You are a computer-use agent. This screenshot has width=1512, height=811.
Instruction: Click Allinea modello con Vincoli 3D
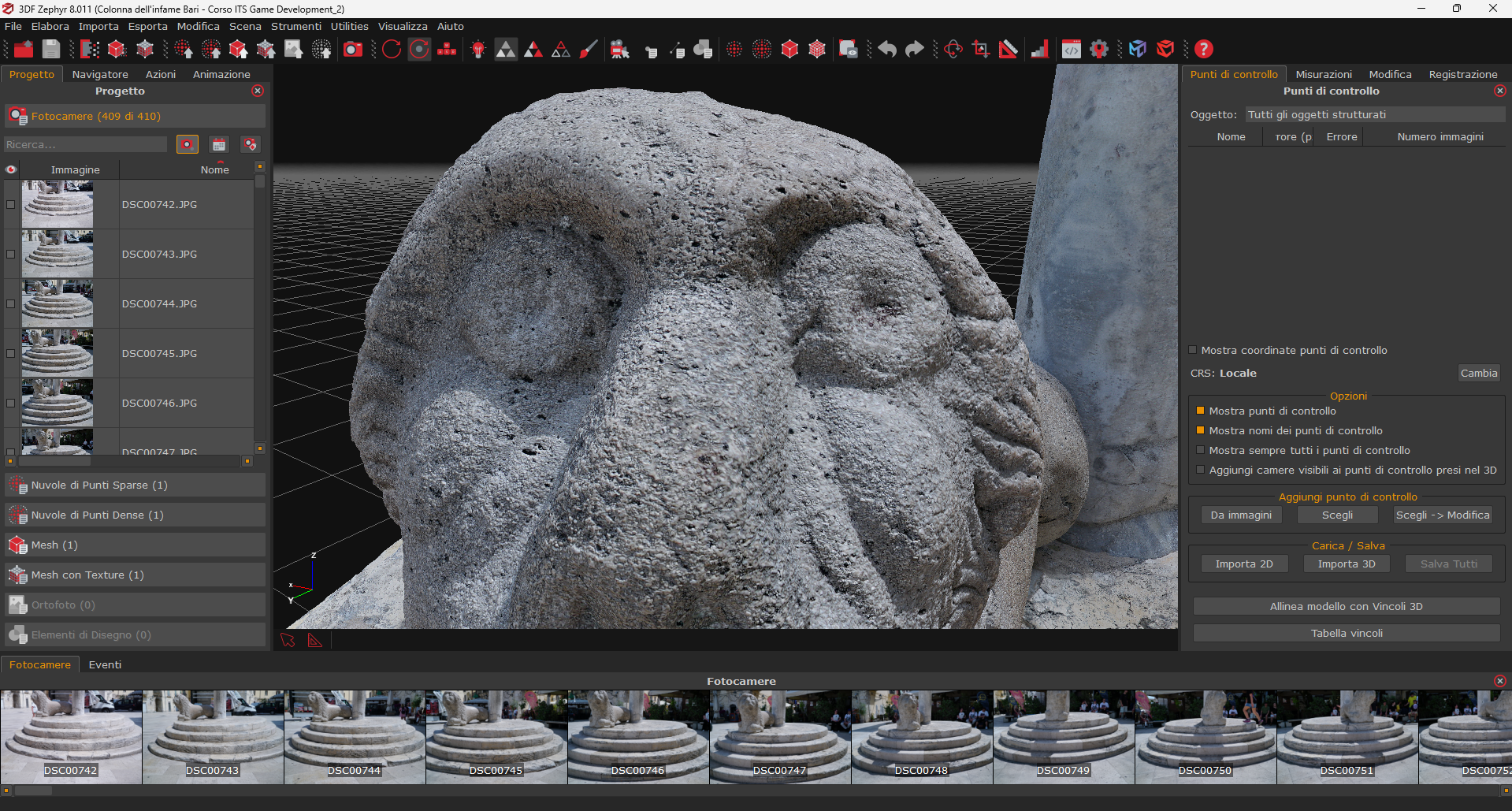(1346, 606)
